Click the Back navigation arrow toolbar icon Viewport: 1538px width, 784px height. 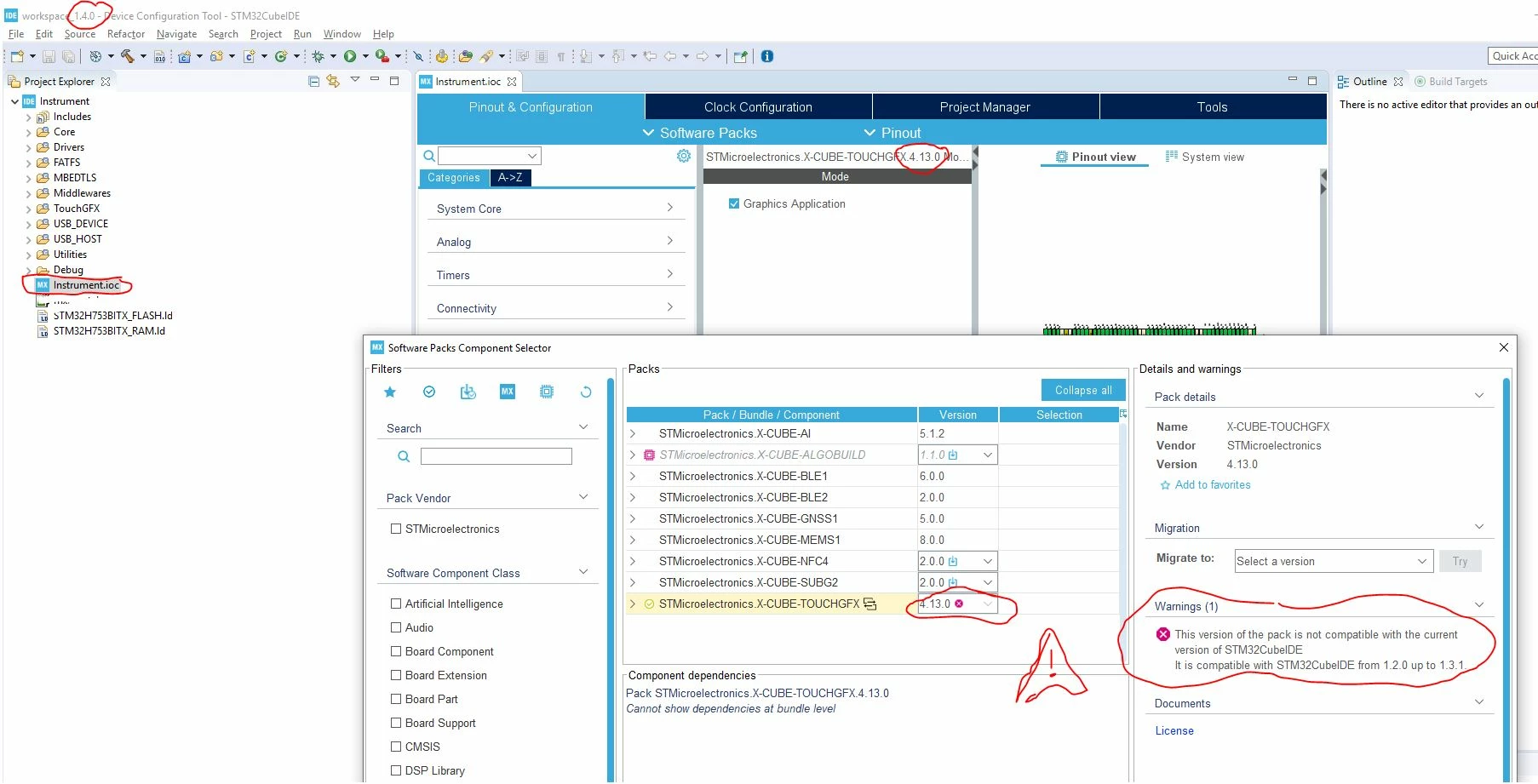(x=671, y=56)
